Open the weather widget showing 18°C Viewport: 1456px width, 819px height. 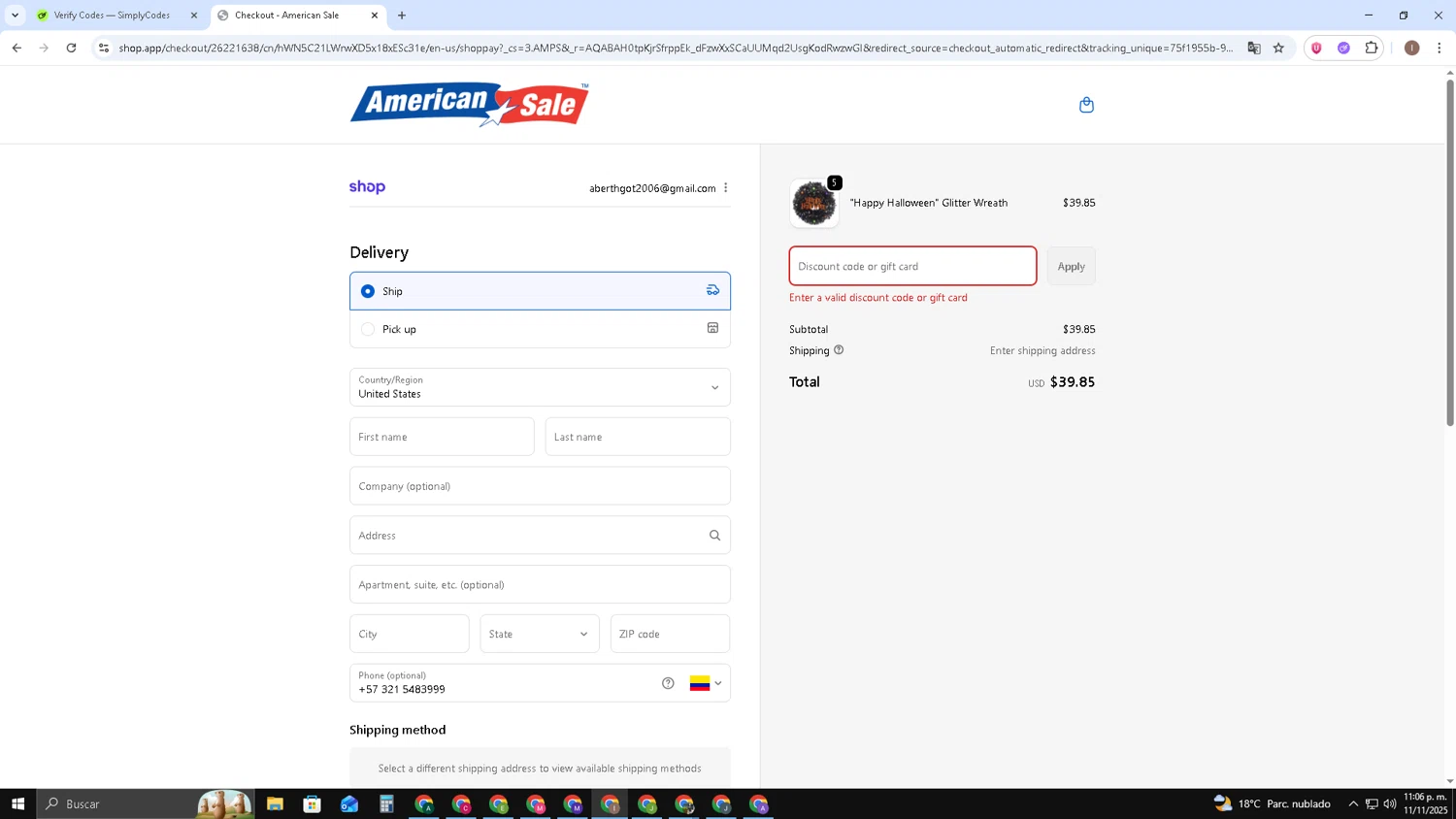click(1272, 803)
